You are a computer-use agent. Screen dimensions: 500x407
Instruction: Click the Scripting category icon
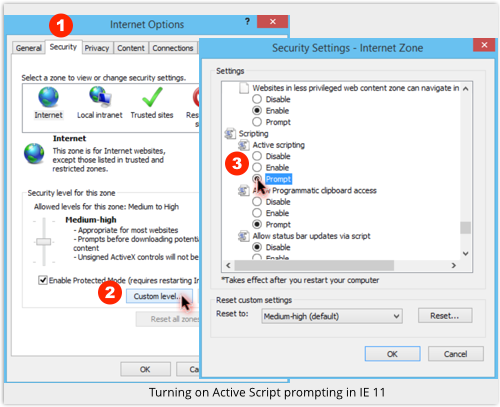(x=230, y=134)
